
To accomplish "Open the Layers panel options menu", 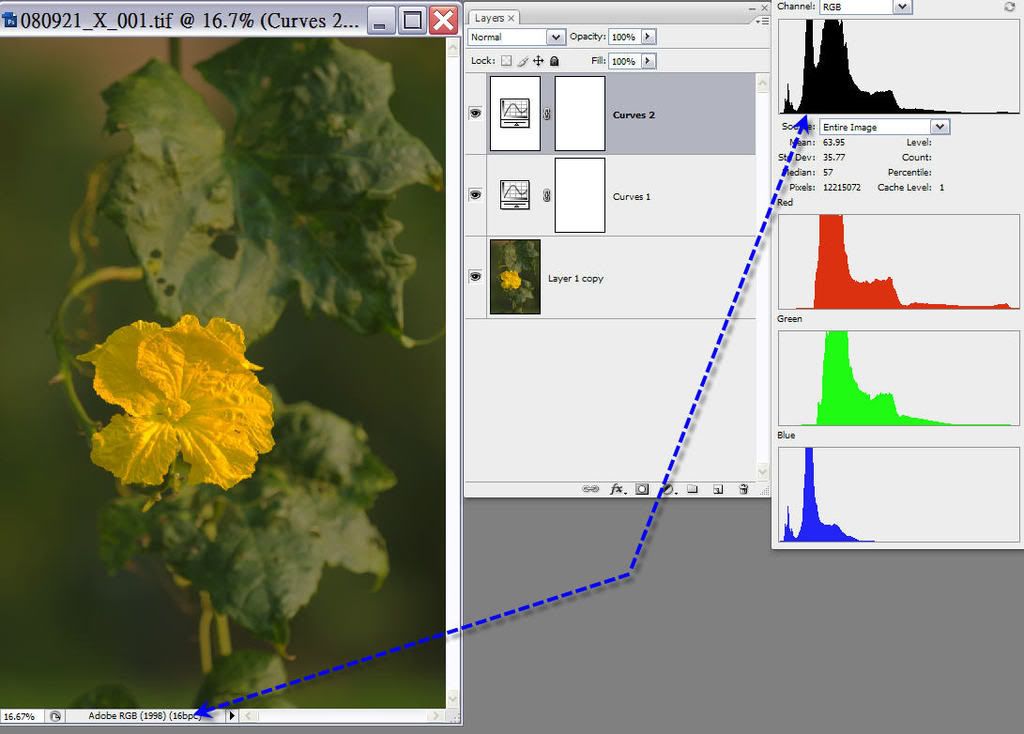I will (x=762, y=22).
